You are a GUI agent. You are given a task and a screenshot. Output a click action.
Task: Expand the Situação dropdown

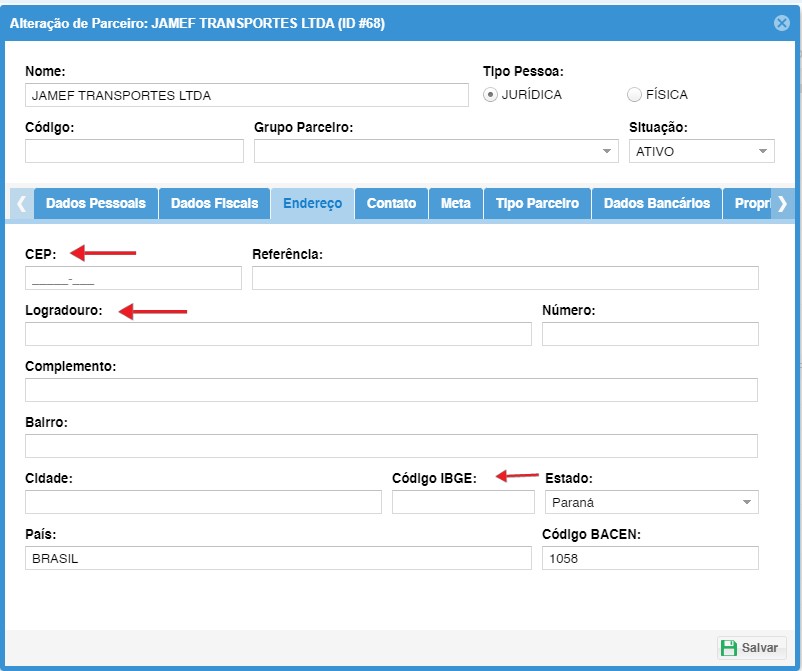click(x=702, y=151)
